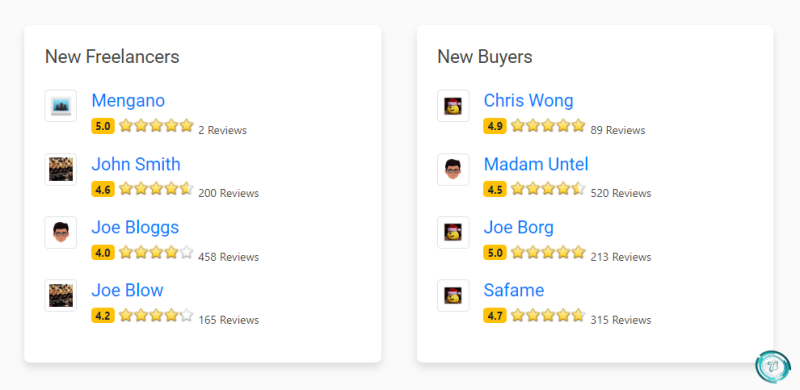Click Chris Wong's avatar icon
Viewport: 800px width, 390px height.
(453, 106)
